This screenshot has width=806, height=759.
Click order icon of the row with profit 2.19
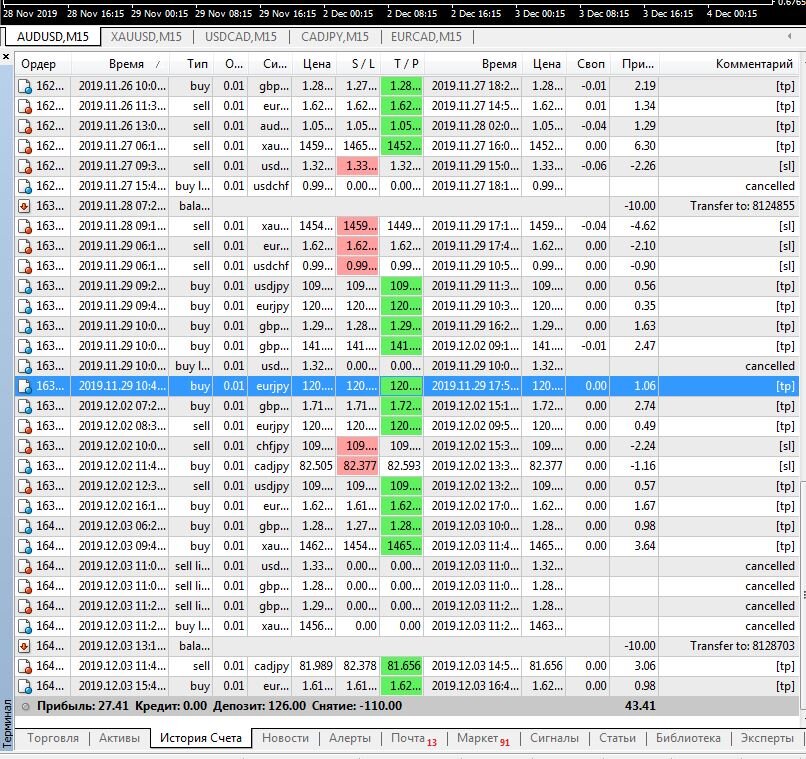pos(25,86)
